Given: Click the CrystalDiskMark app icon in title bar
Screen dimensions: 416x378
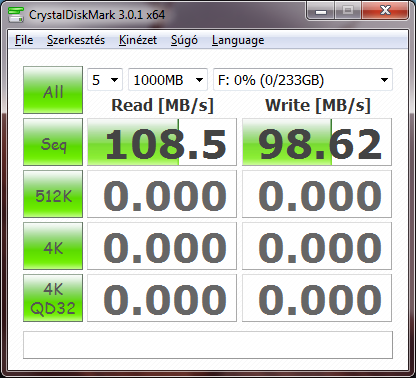Looking at the screenshot, I should point(16,14).
